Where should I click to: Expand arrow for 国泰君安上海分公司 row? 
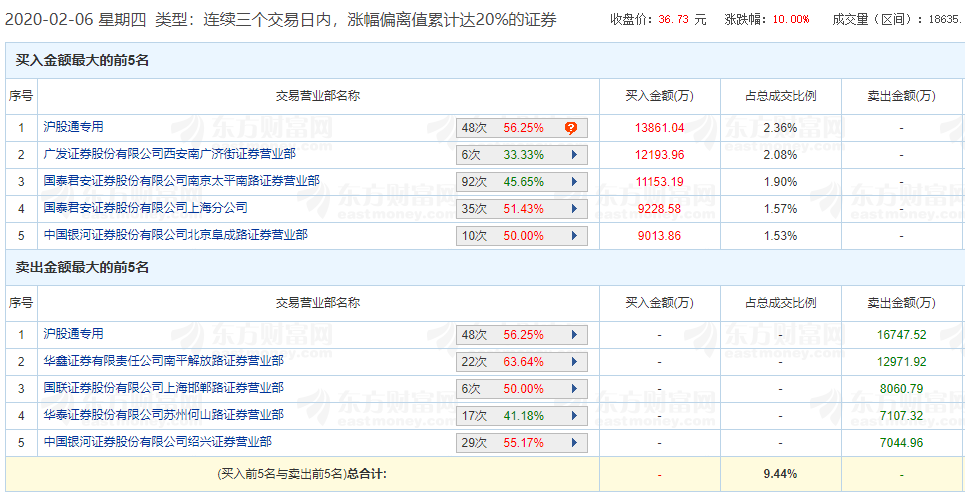pos(574,209)
